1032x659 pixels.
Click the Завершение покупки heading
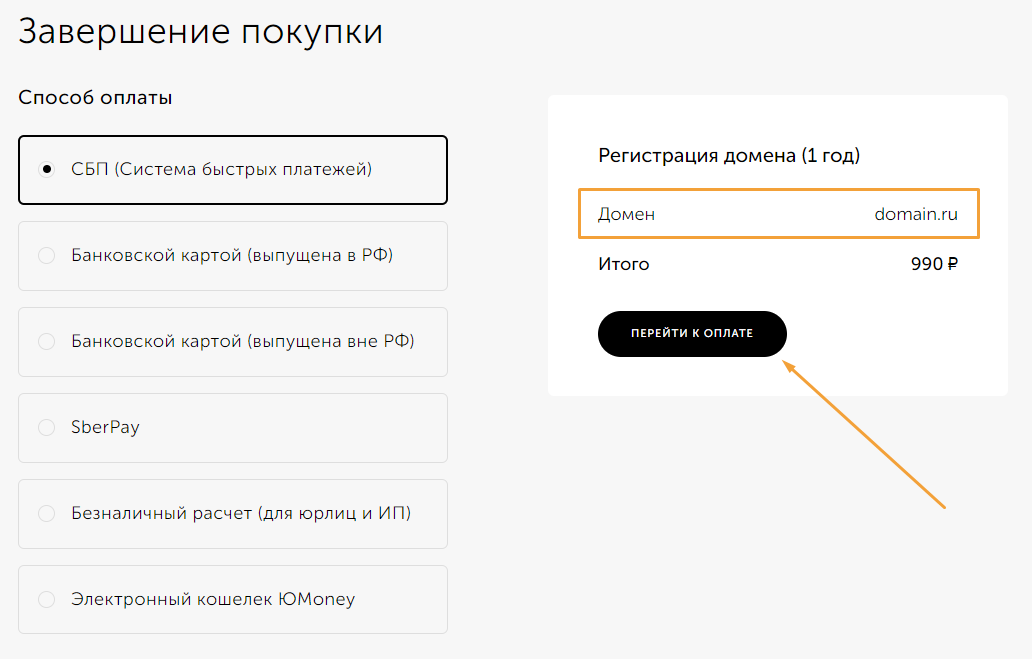tap(200, 31)
